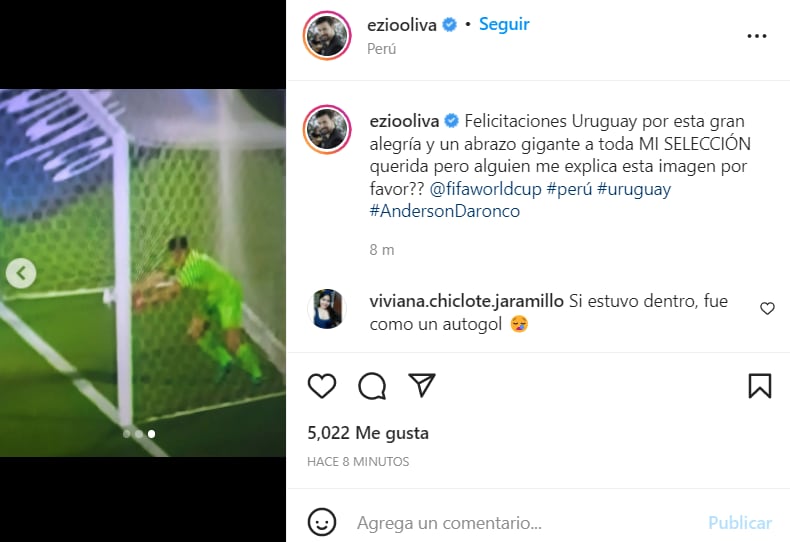View who liked via '5,022 Me gusta'
790x542 pixels.
click(368, 433)
